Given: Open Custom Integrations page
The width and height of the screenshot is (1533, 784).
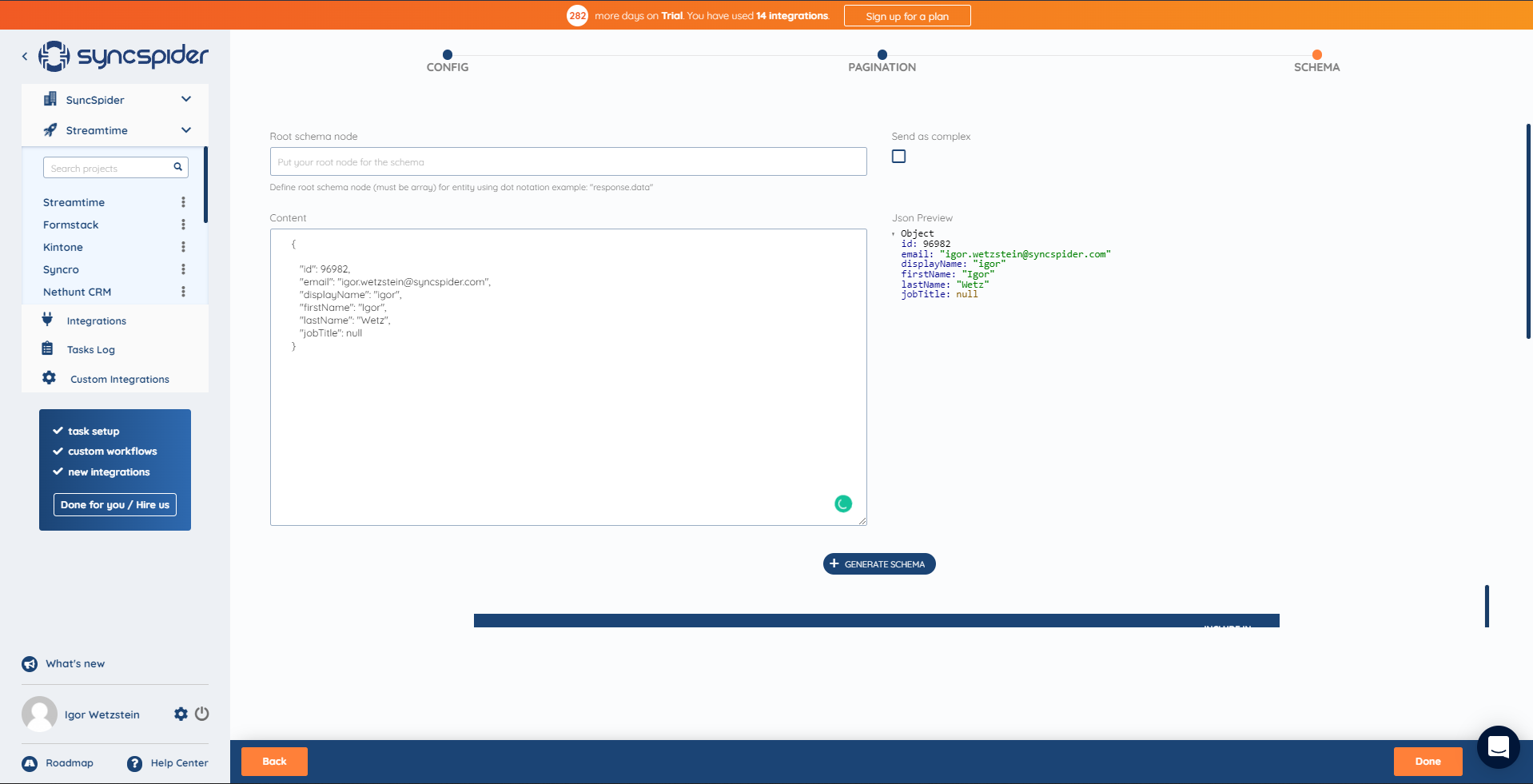Looking at the screenshot, I should click(120, 379).
